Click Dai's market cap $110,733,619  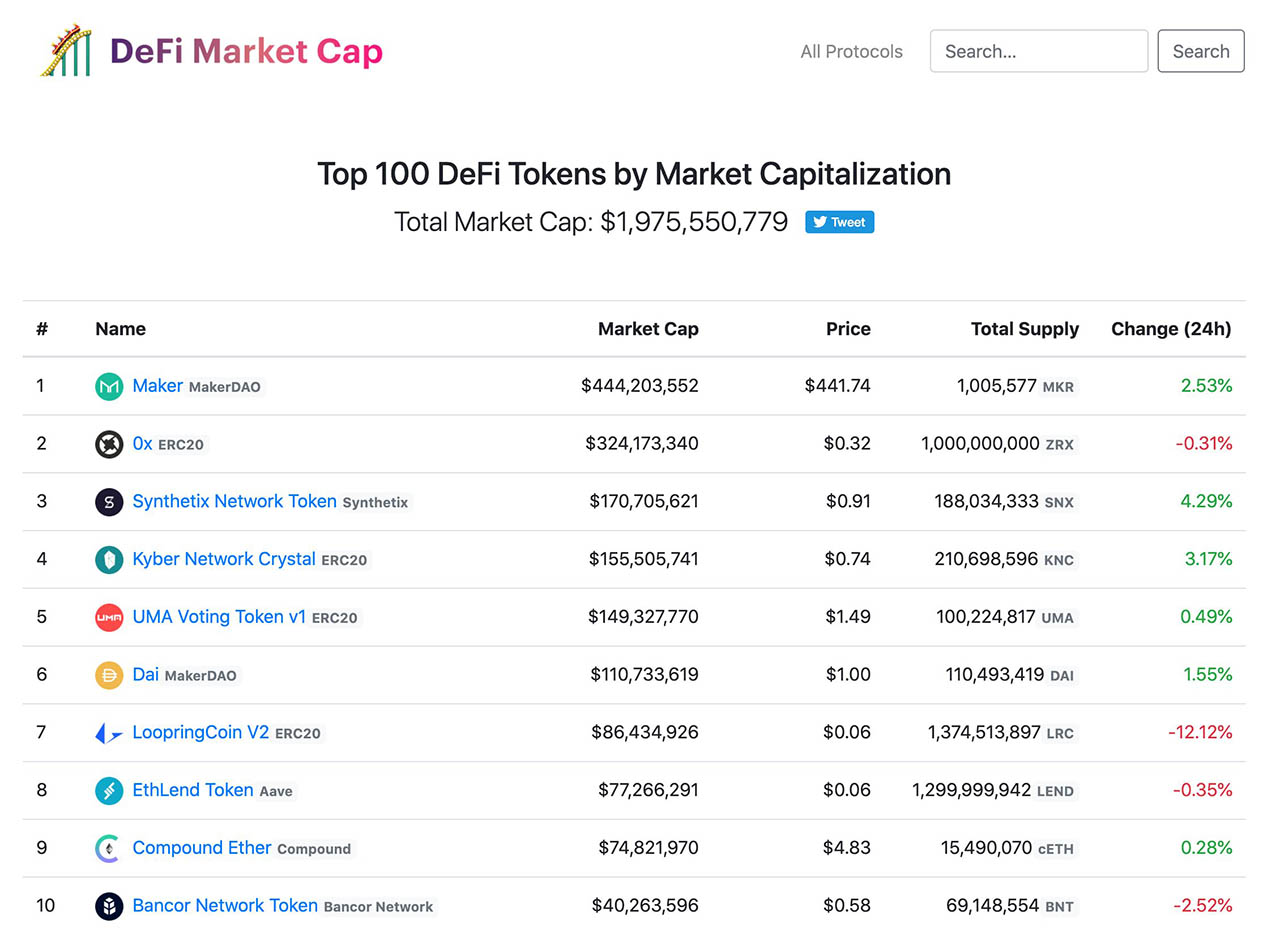[644, 675]
